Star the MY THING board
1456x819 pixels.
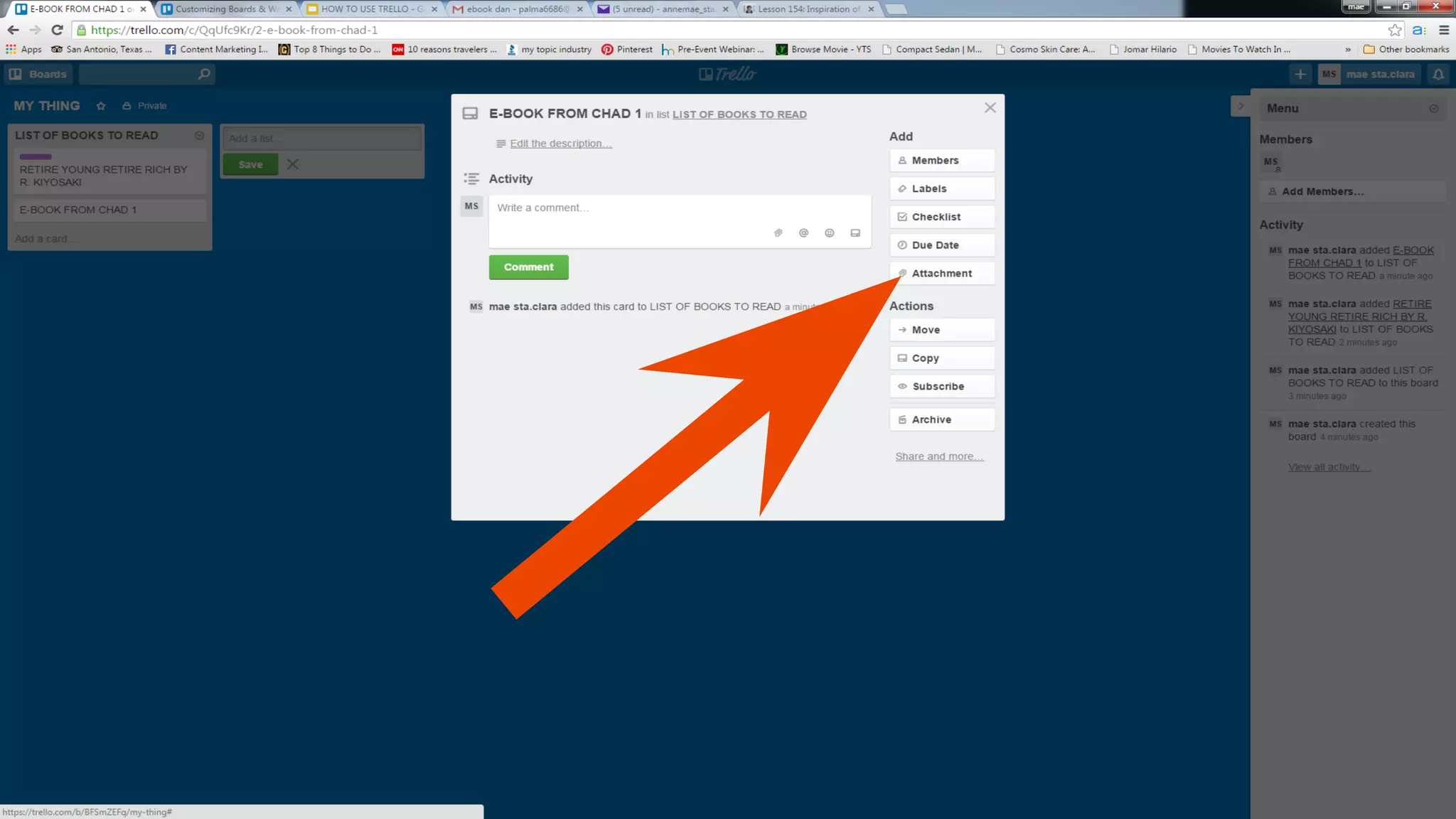(x=101, y=106)
